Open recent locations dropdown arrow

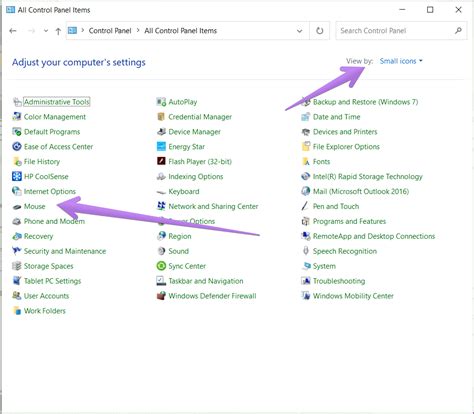coord(46,31)
